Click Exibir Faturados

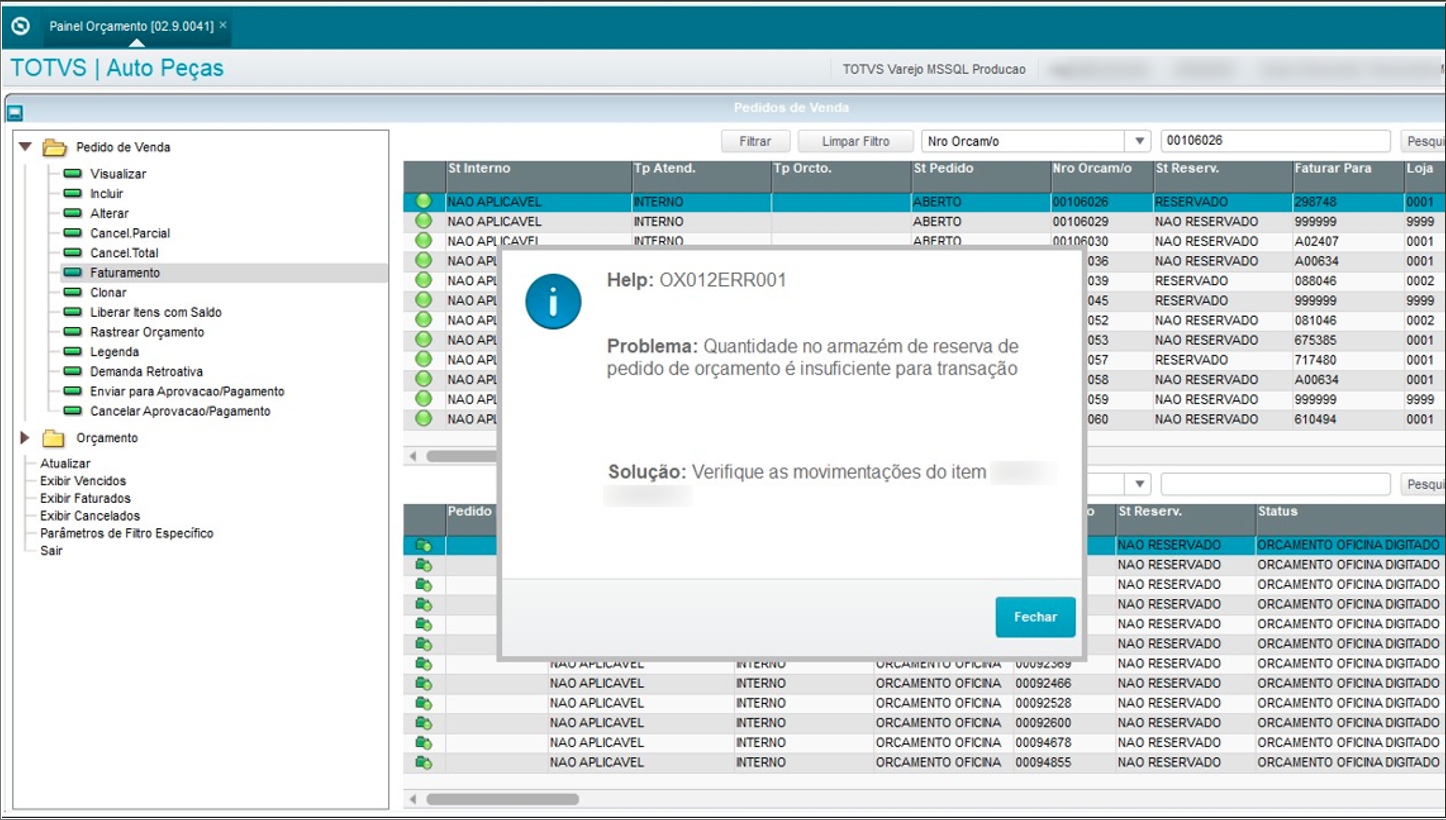[x=85, y=499]
